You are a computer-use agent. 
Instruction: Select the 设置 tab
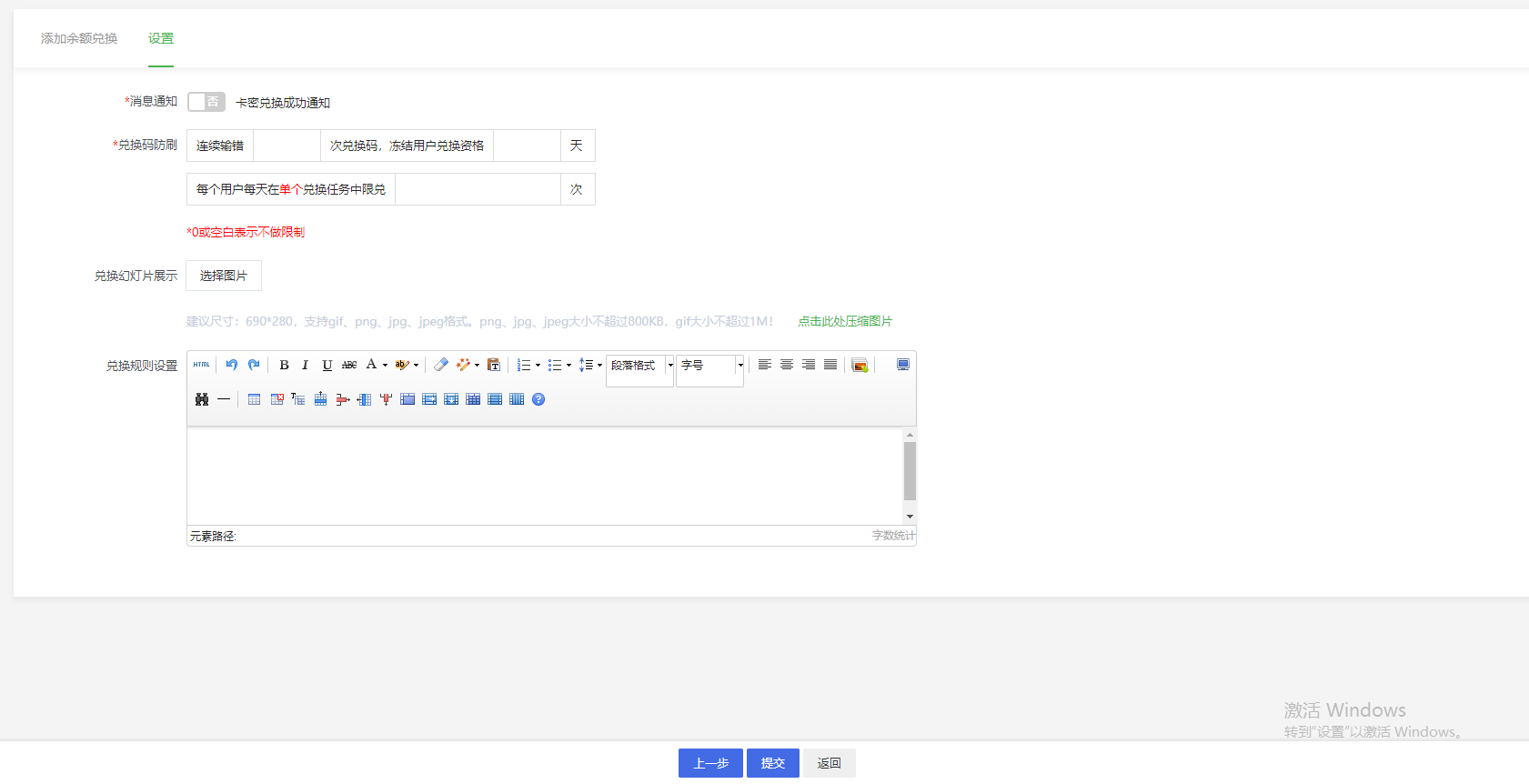161,38
